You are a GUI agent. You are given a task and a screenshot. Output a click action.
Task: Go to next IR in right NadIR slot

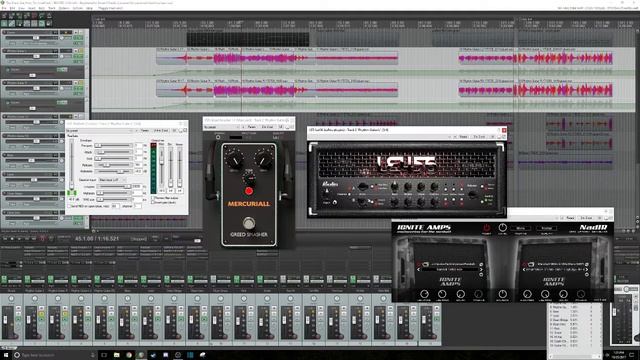[587, 269]
